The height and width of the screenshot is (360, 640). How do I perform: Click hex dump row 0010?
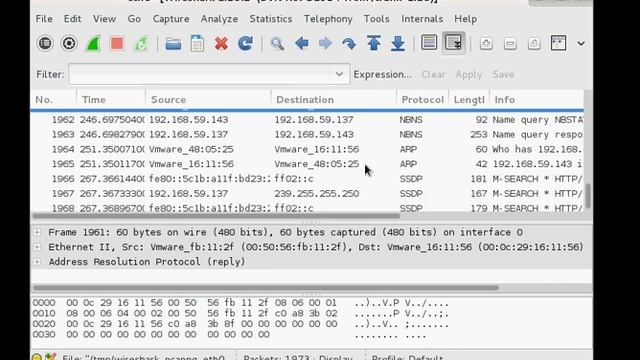241,313
